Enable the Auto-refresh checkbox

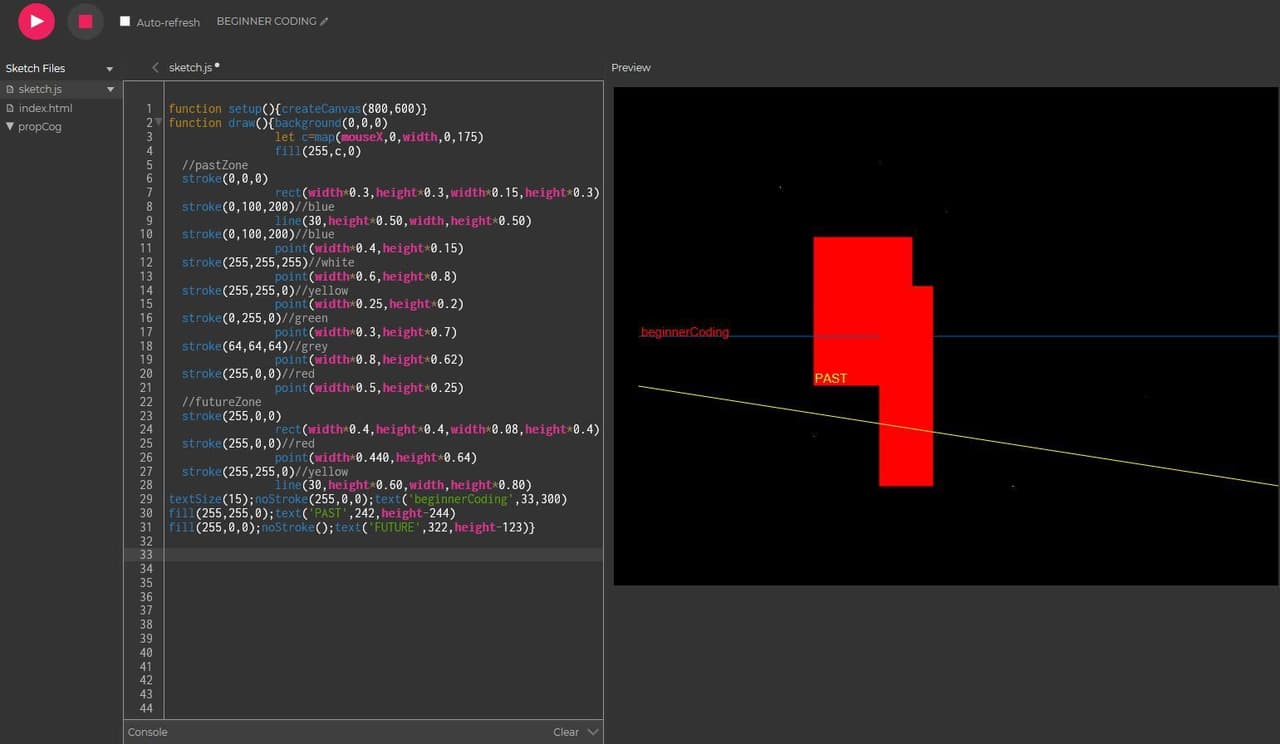point(125,21)
